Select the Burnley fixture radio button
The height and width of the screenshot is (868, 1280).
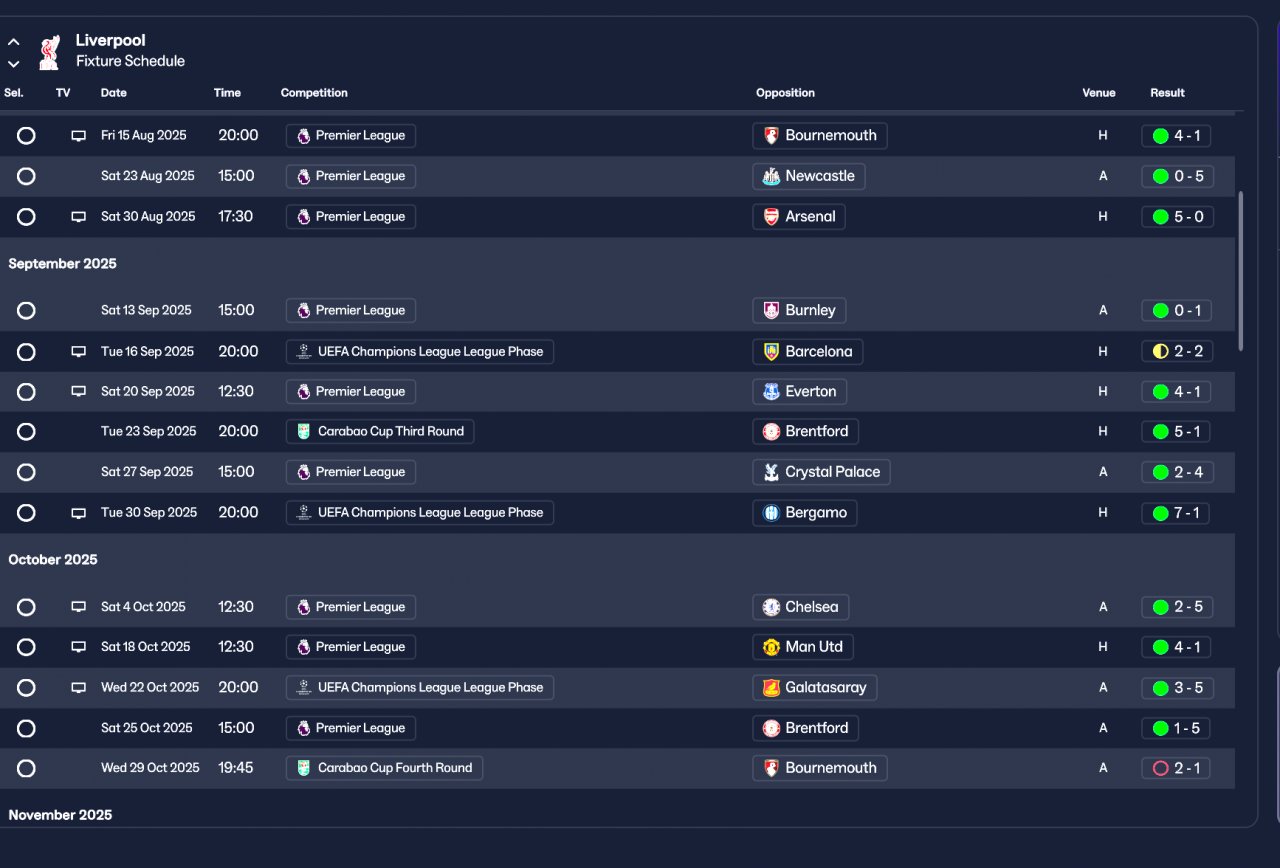[x=26, y=311]
